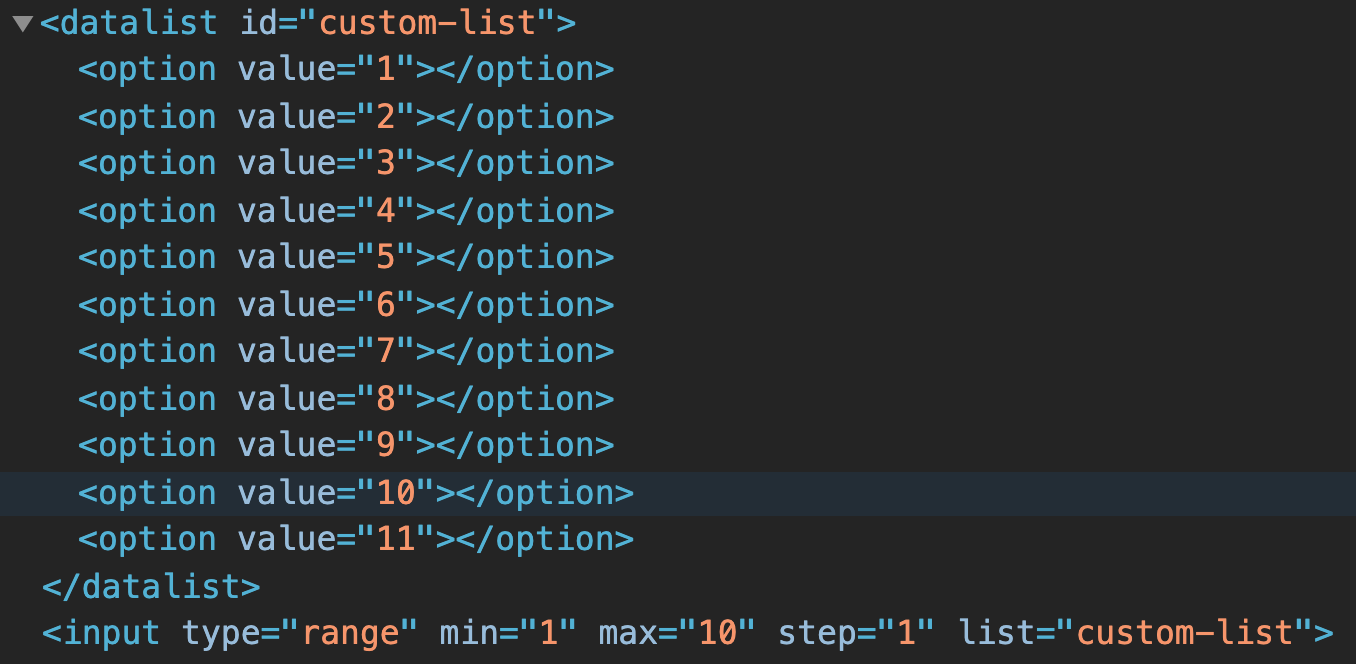The image size is (1356, 664).
Task: Select the option value 9 line
Action: 346,445
